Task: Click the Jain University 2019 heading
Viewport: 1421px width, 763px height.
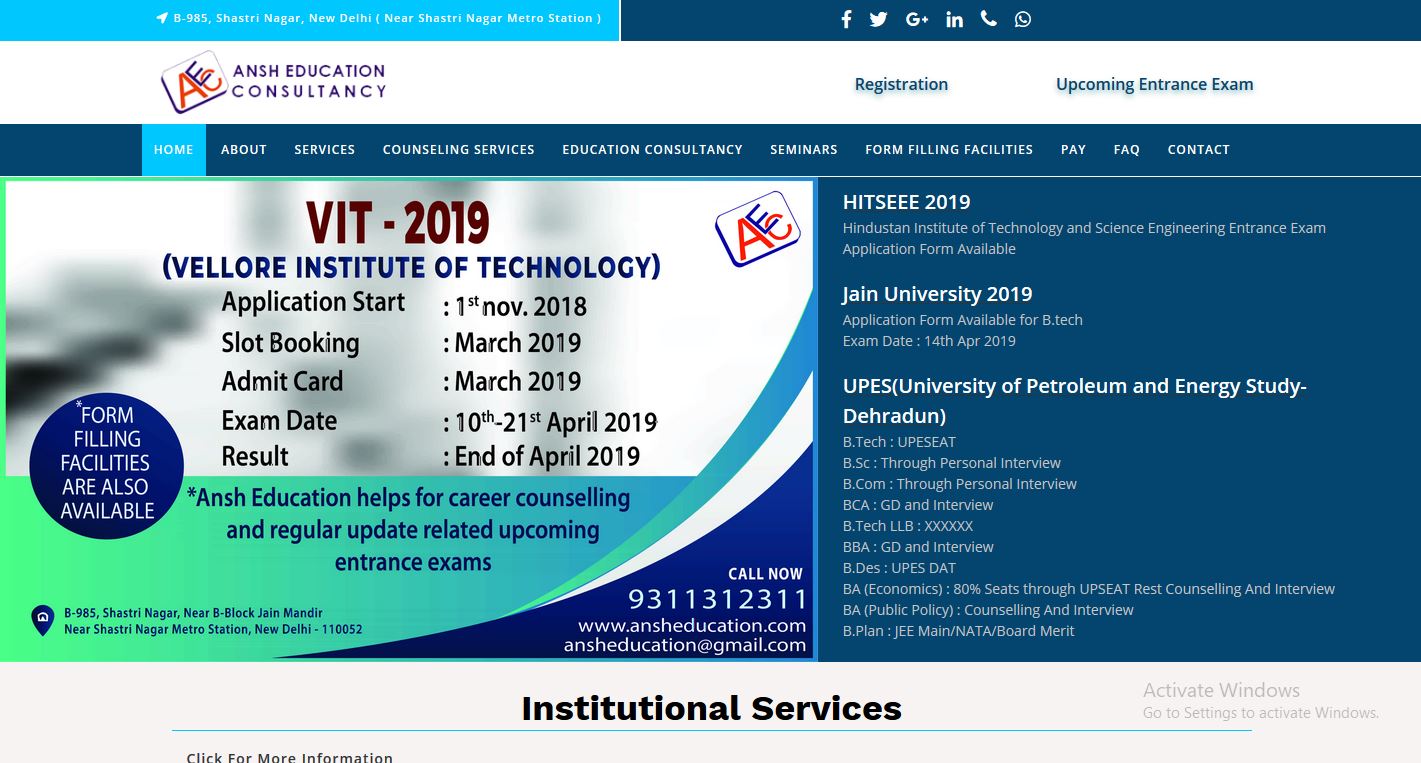Action: tap(937, 294)
